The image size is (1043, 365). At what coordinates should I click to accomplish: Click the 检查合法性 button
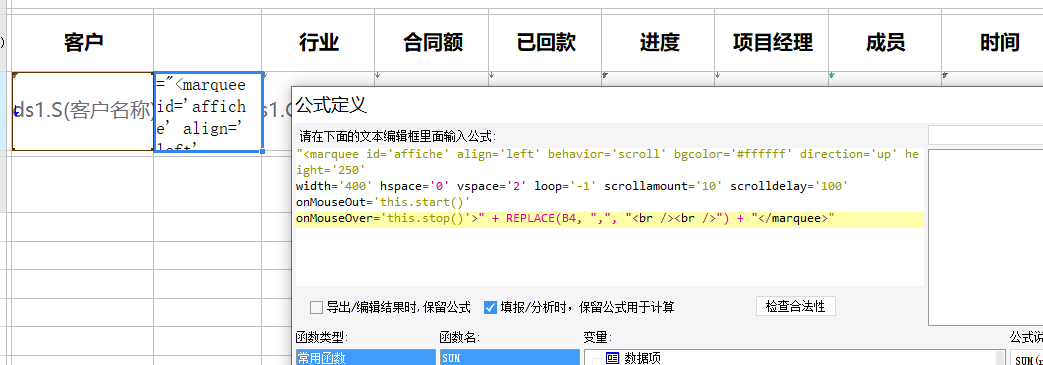pos(796,306)
